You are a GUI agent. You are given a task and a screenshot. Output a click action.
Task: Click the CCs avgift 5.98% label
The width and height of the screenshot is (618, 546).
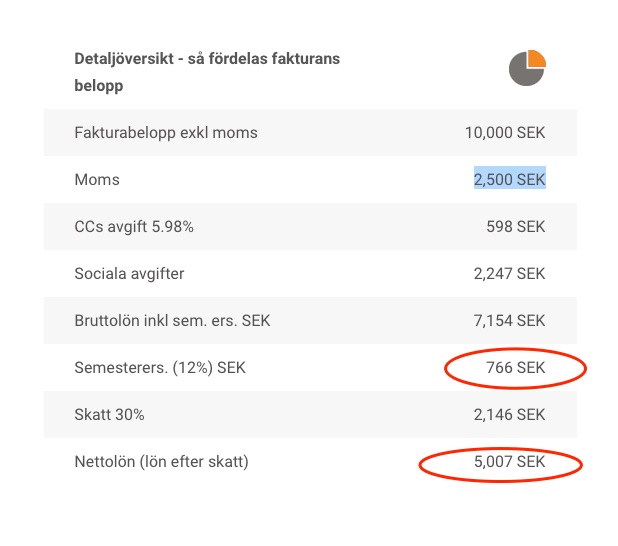(x=134, y=227)
